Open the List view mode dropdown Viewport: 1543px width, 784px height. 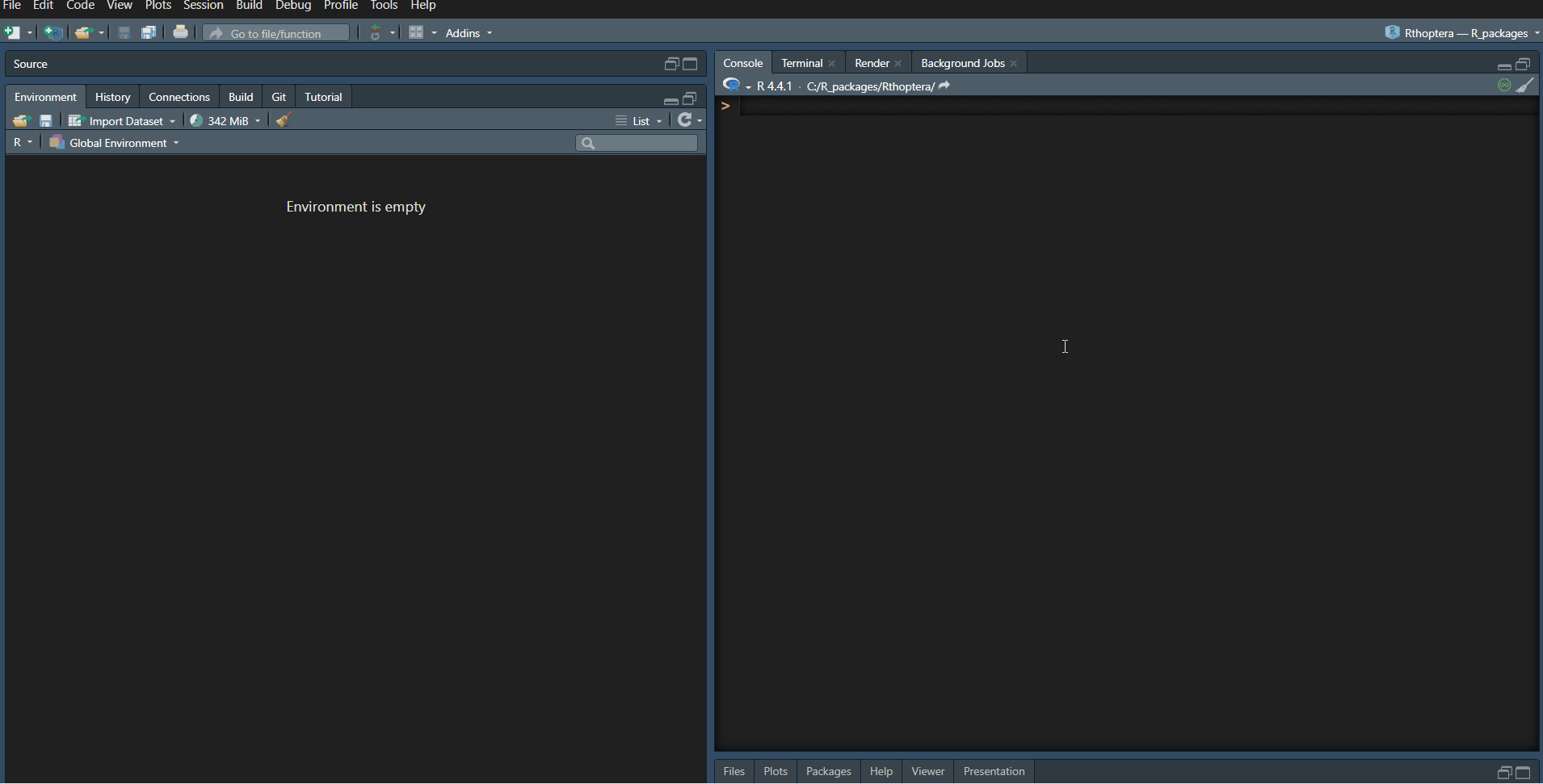640,120
